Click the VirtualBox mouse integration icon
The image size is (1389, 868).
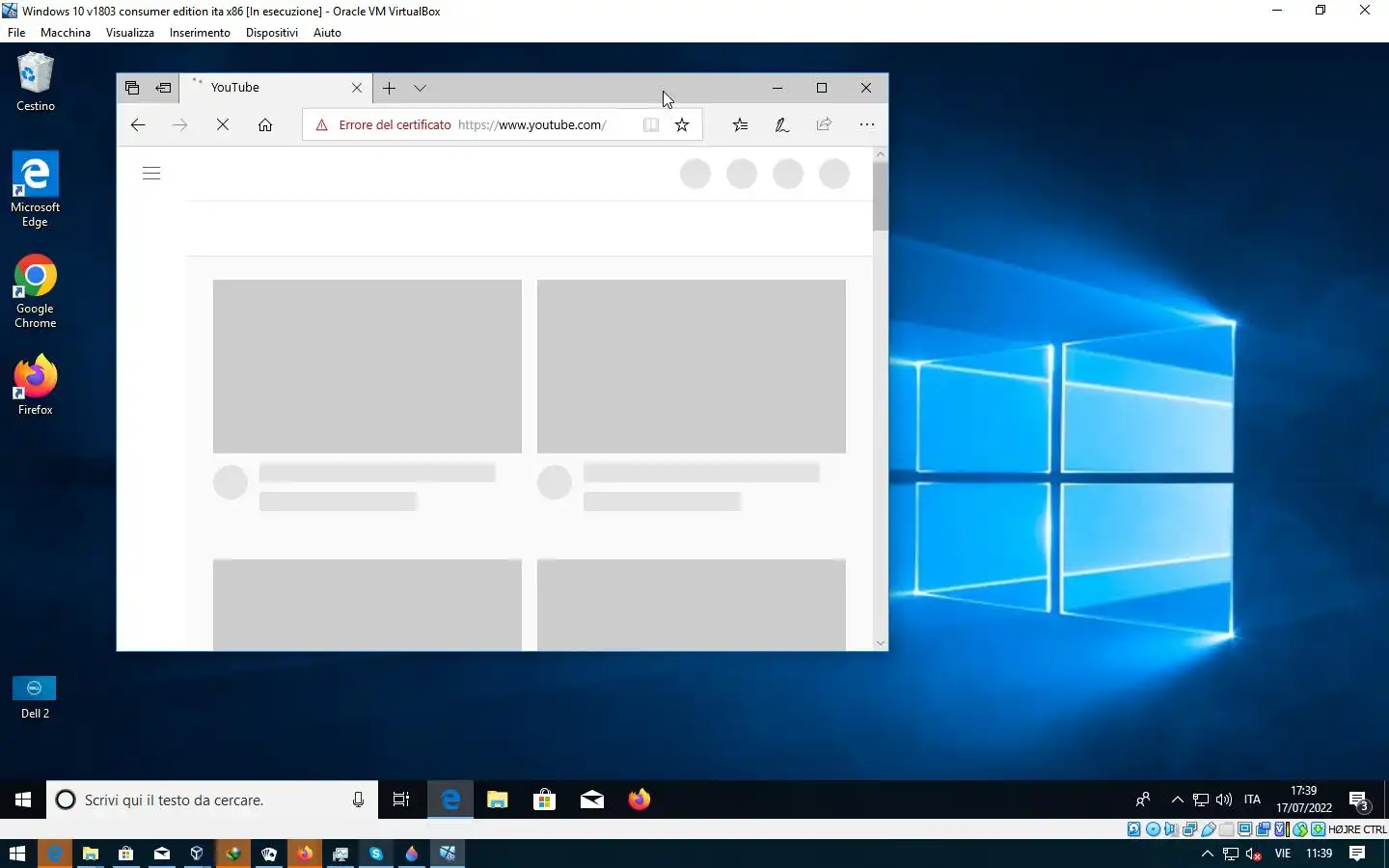1300,829
